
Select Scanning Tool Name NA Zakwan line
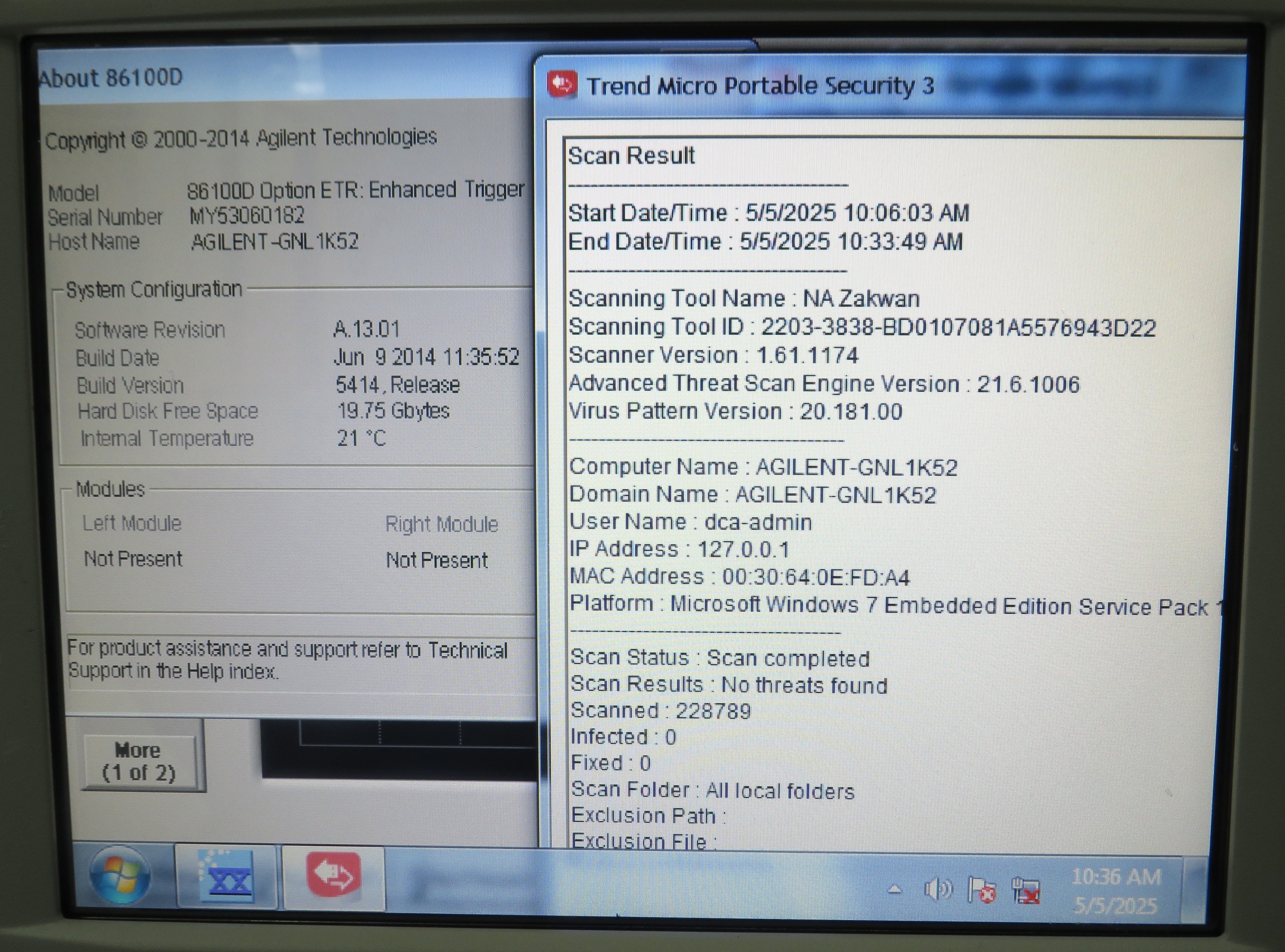click(744, 298)
